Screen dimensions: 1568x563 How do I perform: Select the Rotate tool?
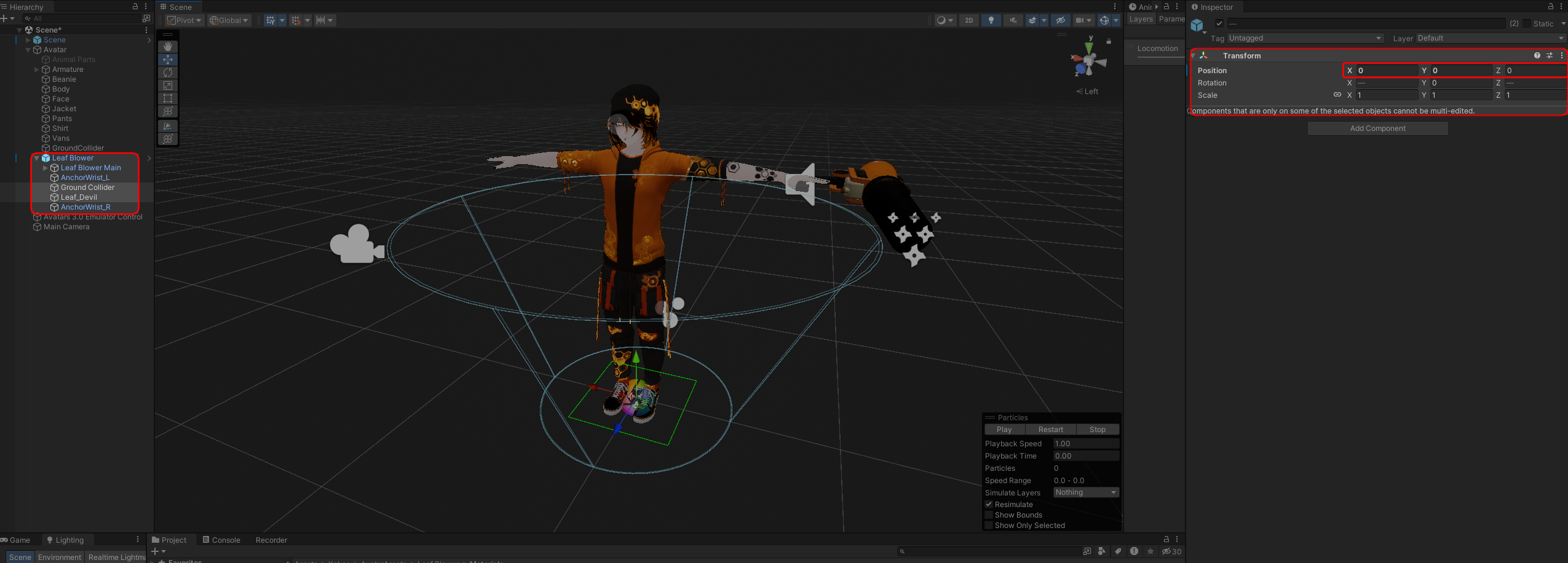point(168,73)
